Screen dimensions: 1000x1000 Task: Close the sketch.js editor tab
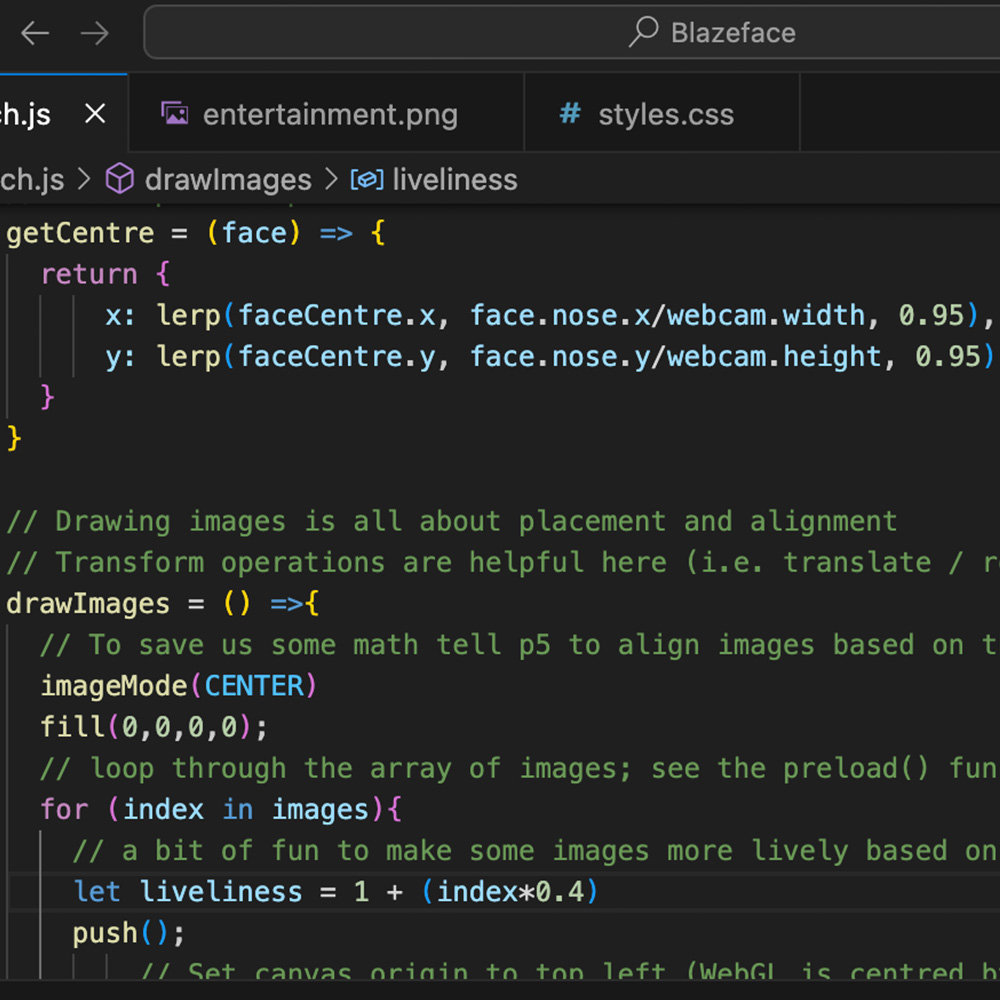coord(94,113)
